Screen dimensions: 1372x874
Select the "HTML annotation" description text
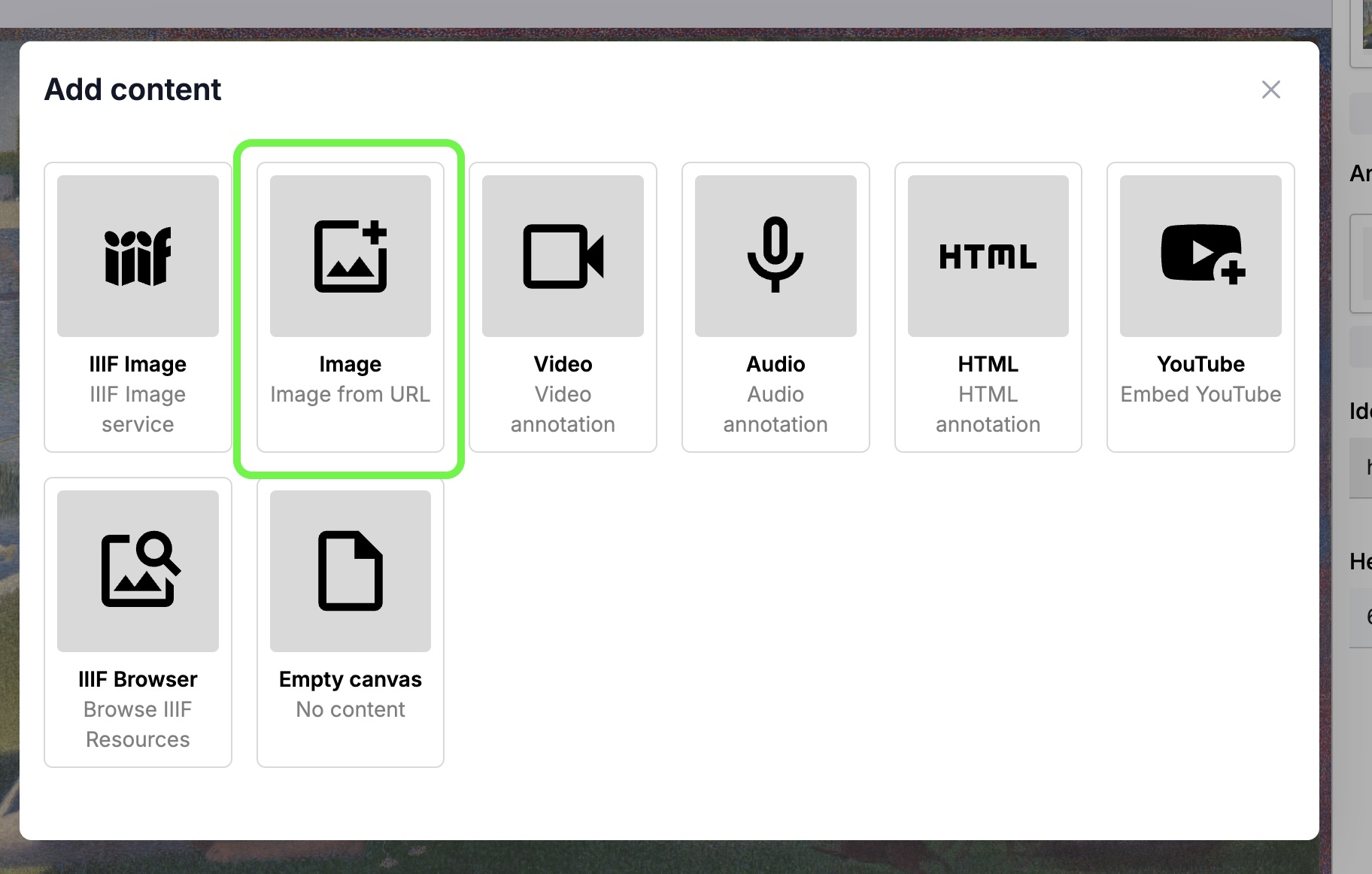click(x=988, y=409)
